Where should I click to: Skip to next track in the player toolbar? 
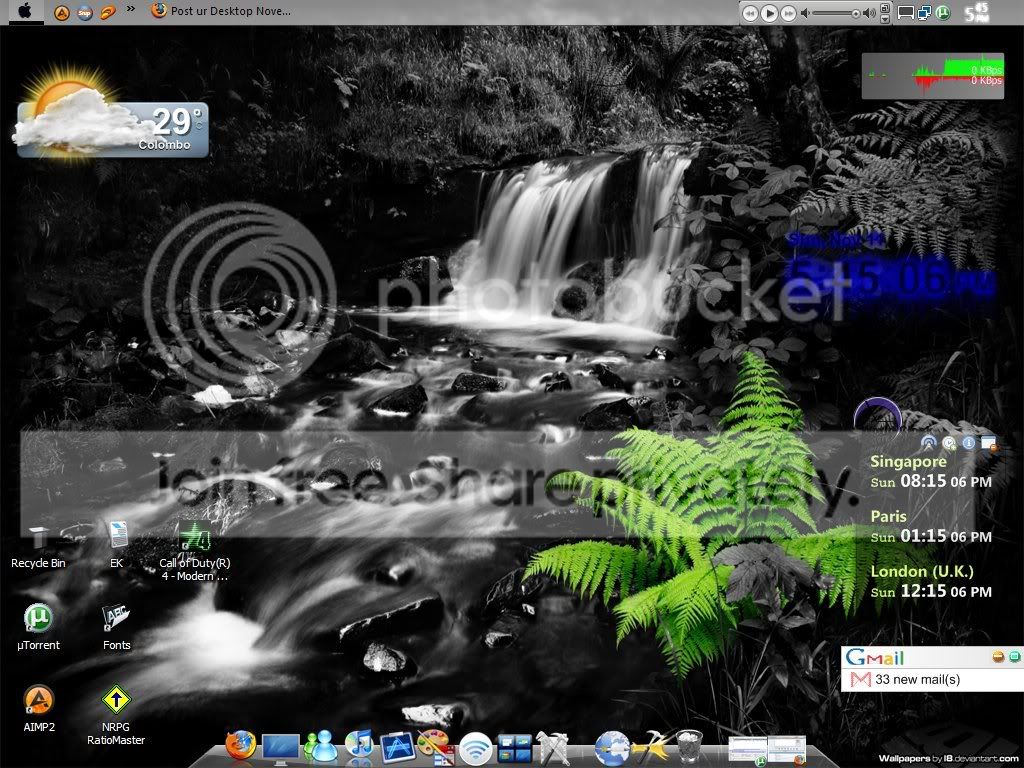[x=789, y=13]
